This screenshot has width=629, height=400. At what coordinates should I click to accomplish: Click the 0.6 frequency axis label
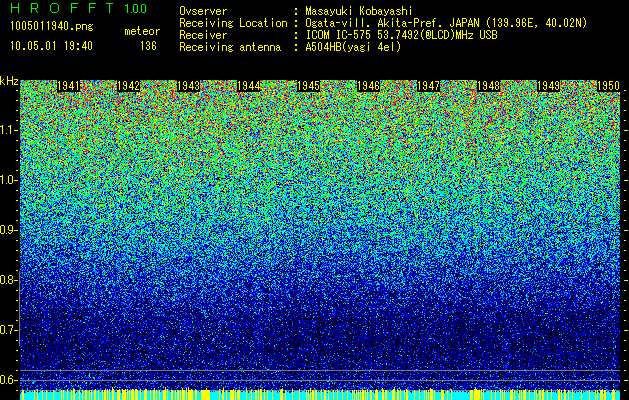[x=8, y=380]
